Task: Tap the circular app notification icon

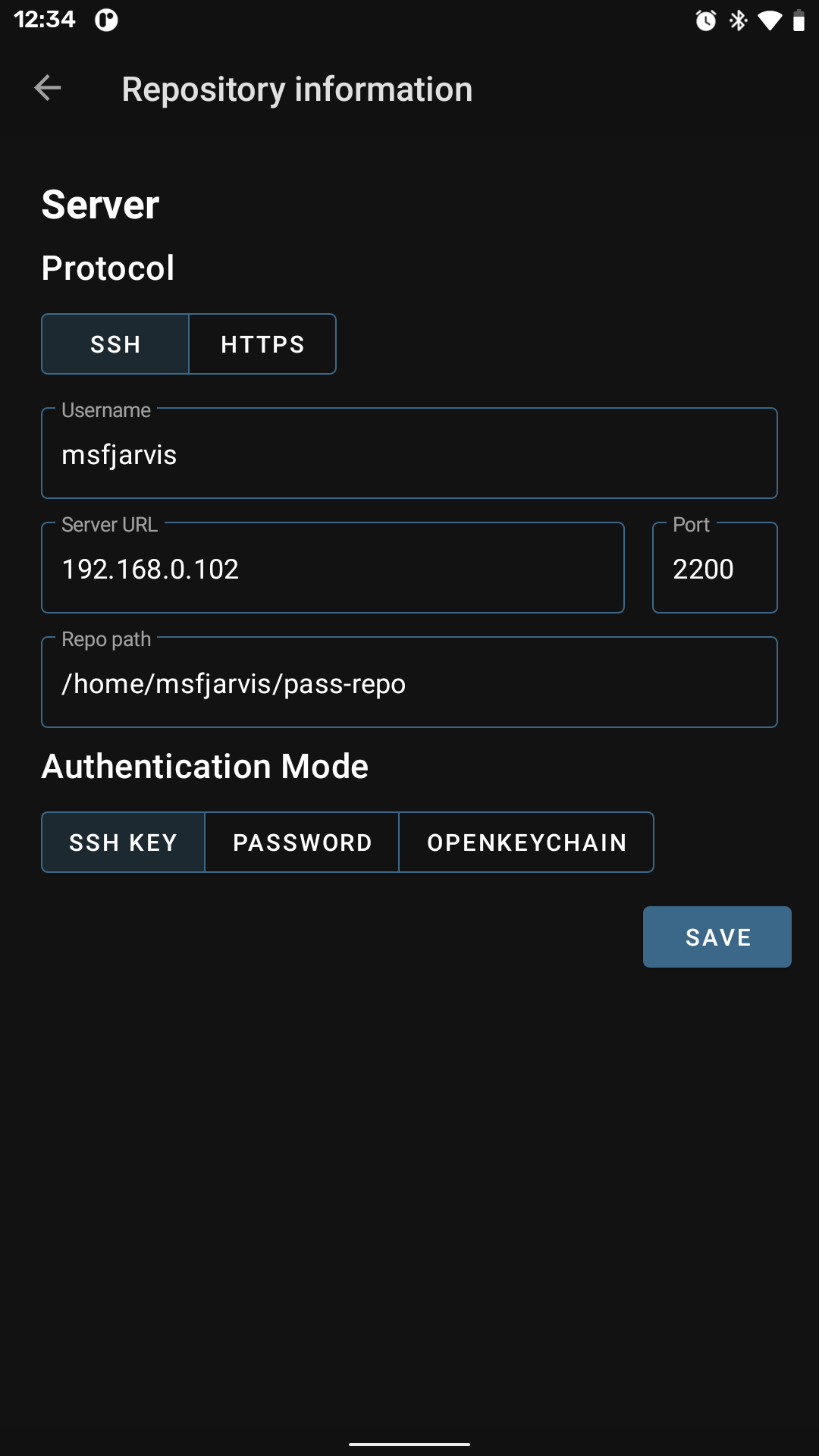Action: click(106, 20)
